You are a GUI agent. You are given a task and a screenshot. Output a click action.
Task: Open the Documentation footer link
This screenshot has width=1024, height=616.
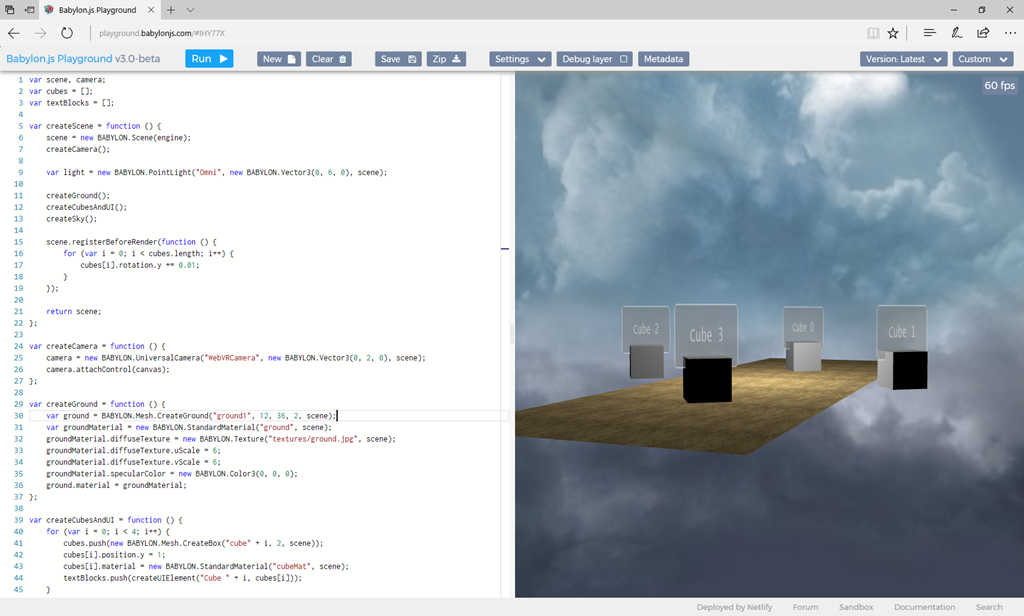pyautogui.click(x=924, y=607)
